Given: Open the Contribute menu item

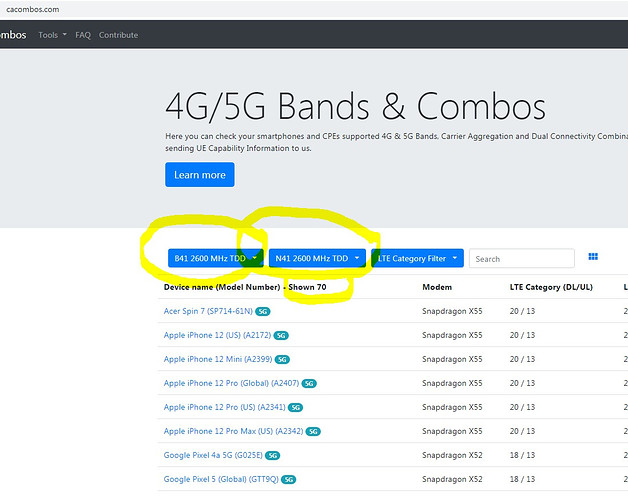Looking at the screenshot, I should coord(118,35).
